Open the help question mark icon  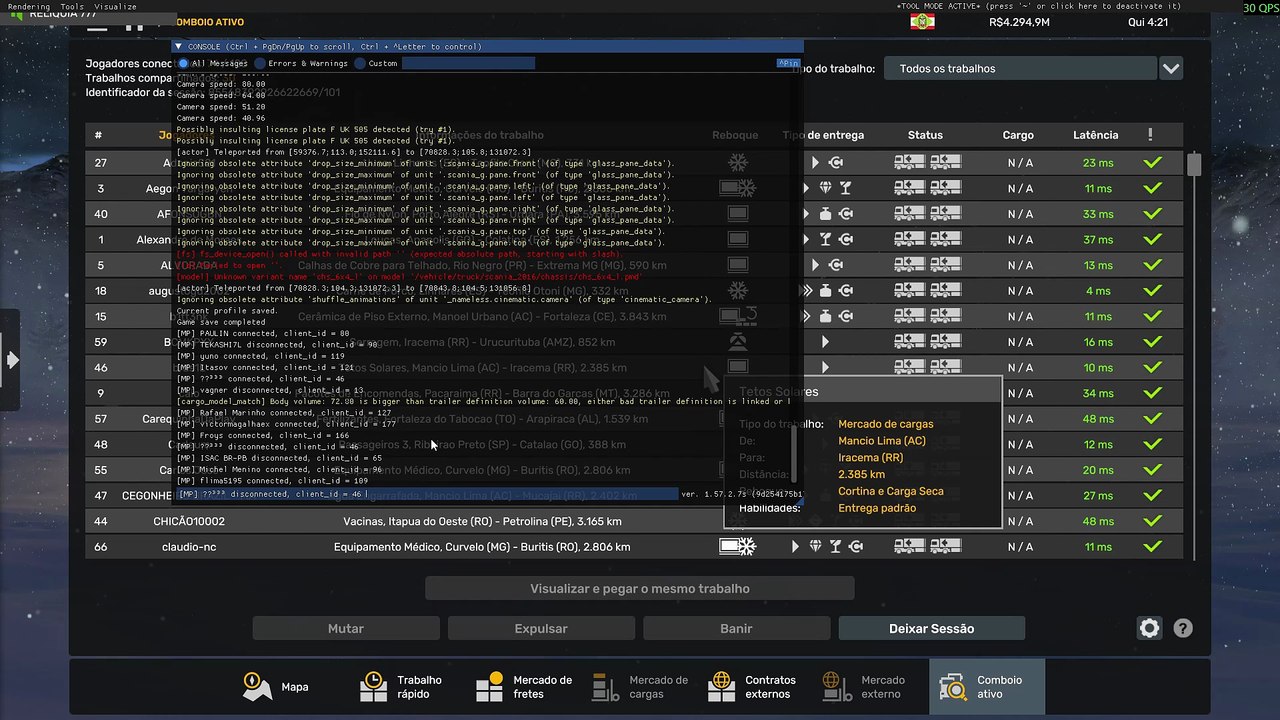click(1182, 628)
